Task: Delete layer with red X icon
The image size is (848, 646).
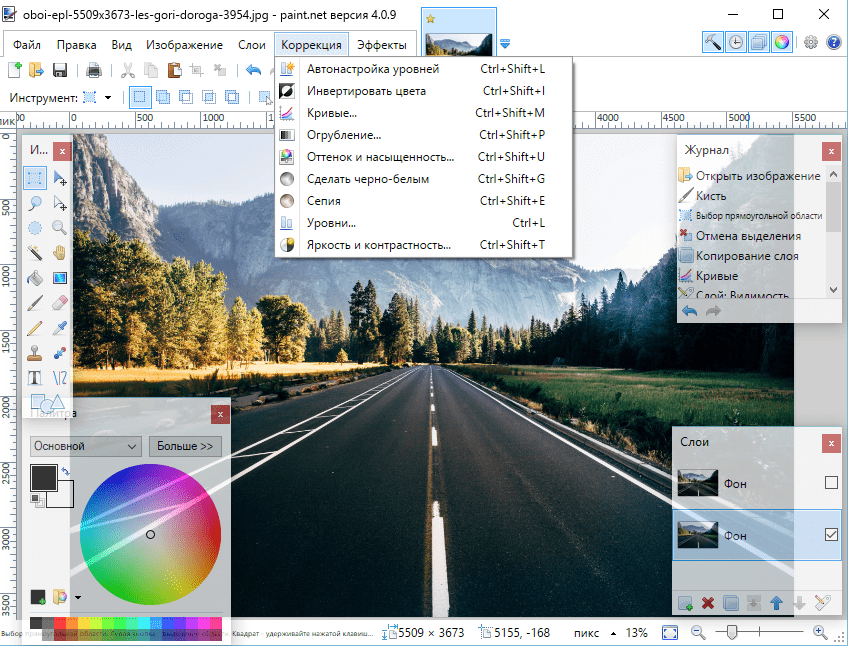Action: (707, 603)
